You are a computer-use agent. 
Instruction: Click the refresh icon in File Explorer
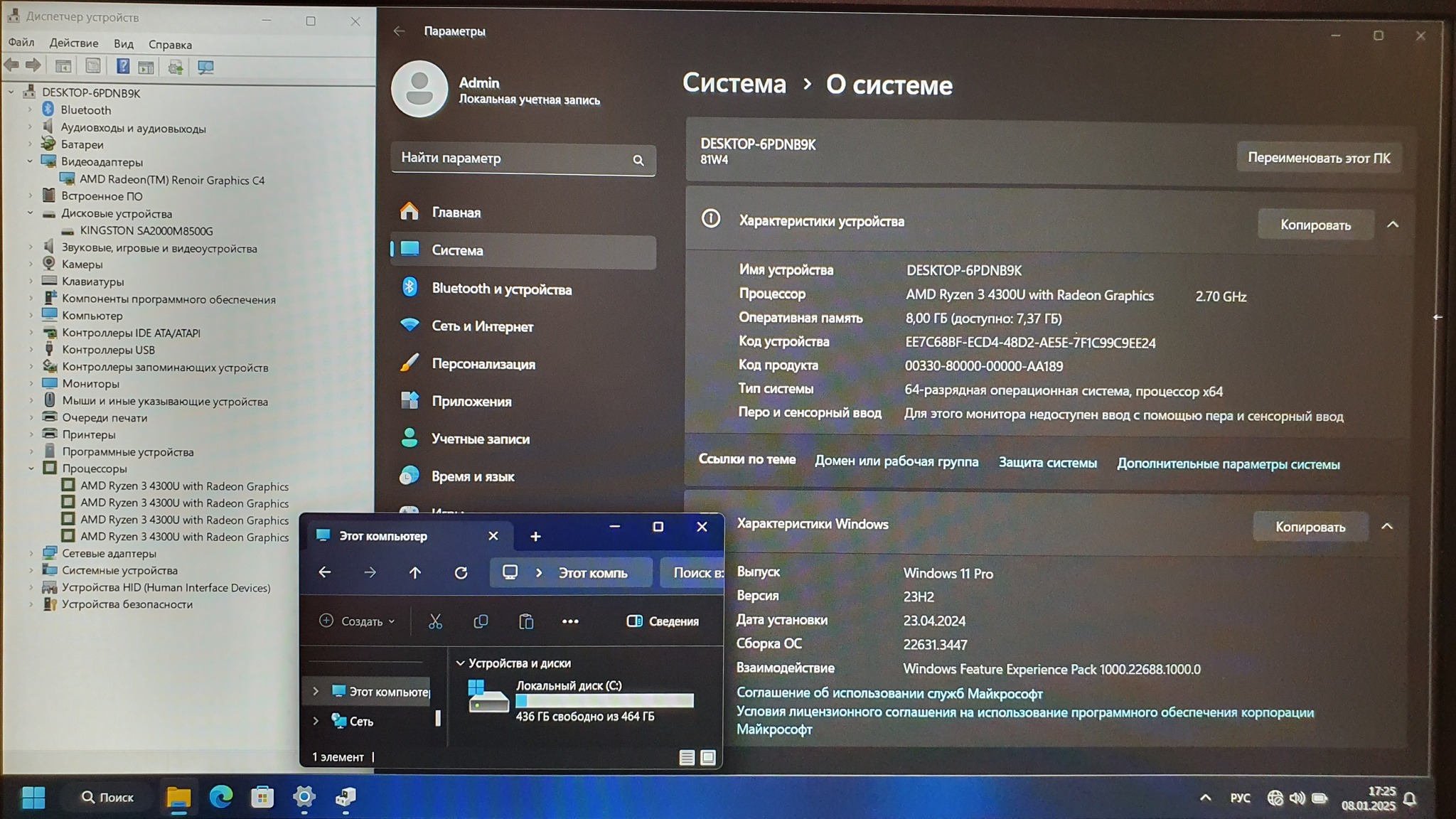[x=461, y=573]
